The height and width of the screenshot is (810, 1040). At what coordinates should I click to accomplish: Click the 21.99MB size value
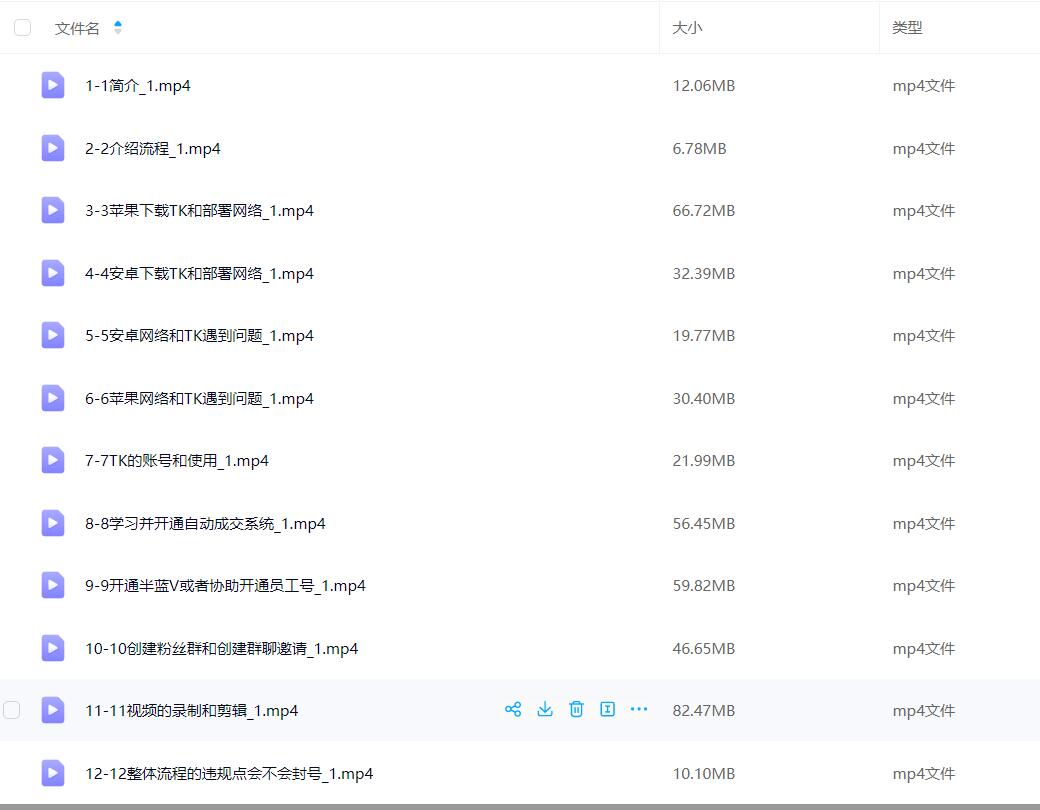[x=704, y=461]
